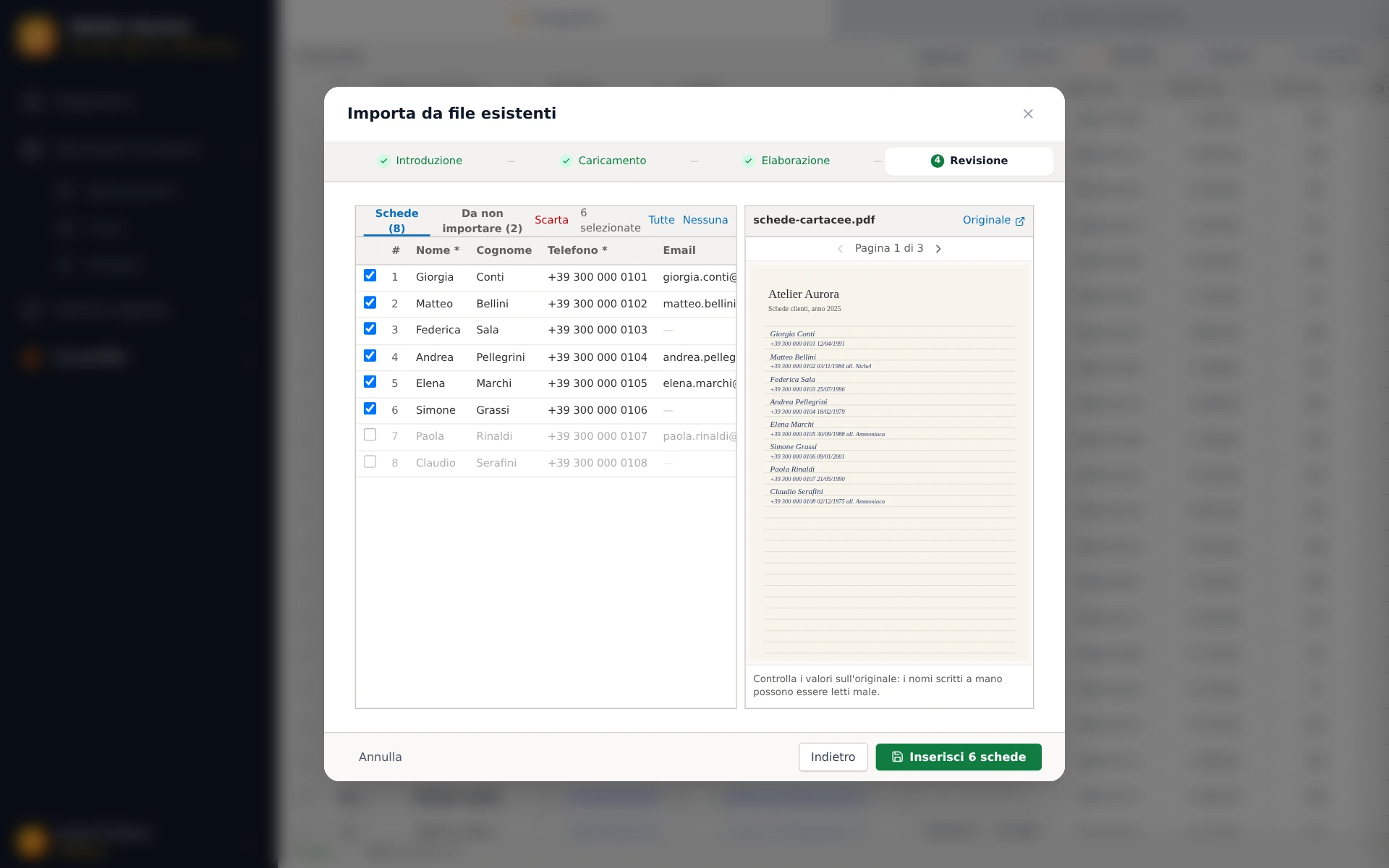Click phone cell +39 300 000 0104

[598, 357]
